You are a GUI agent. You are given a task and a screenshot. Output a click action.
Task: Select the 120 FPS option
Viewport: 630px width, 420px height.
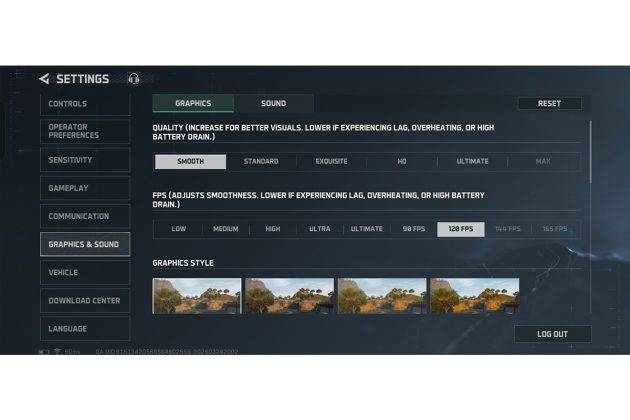pos(461,229)
